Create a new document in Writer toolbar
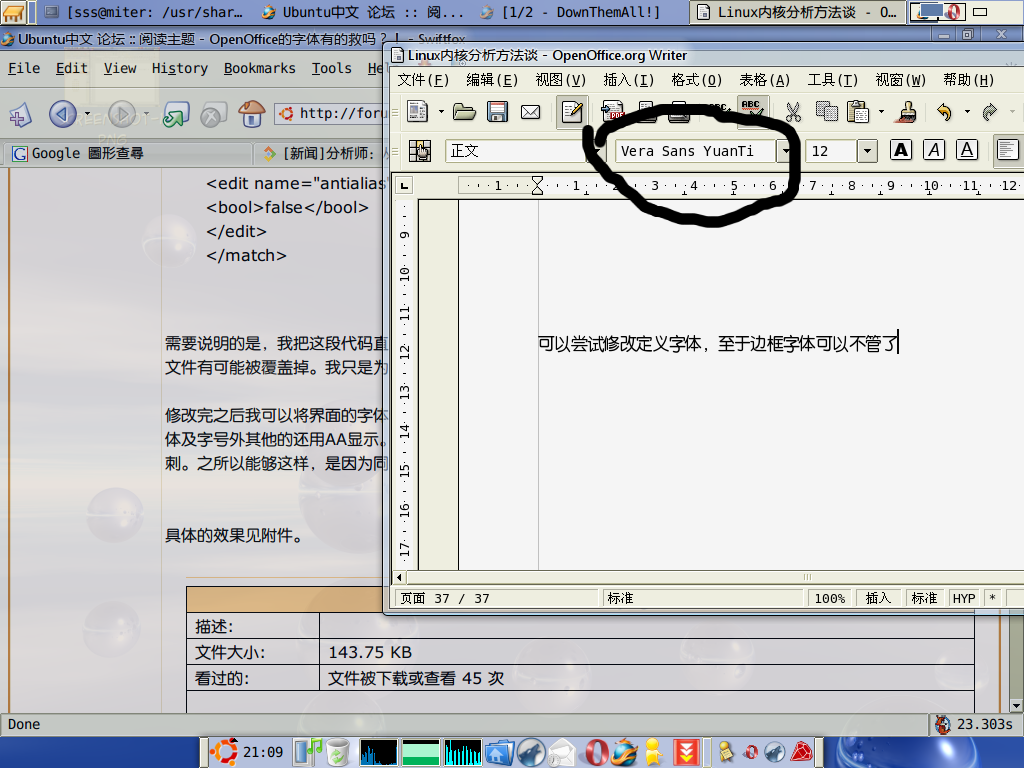This screenshot has width=1024, height=768. [x=417, y=112]
